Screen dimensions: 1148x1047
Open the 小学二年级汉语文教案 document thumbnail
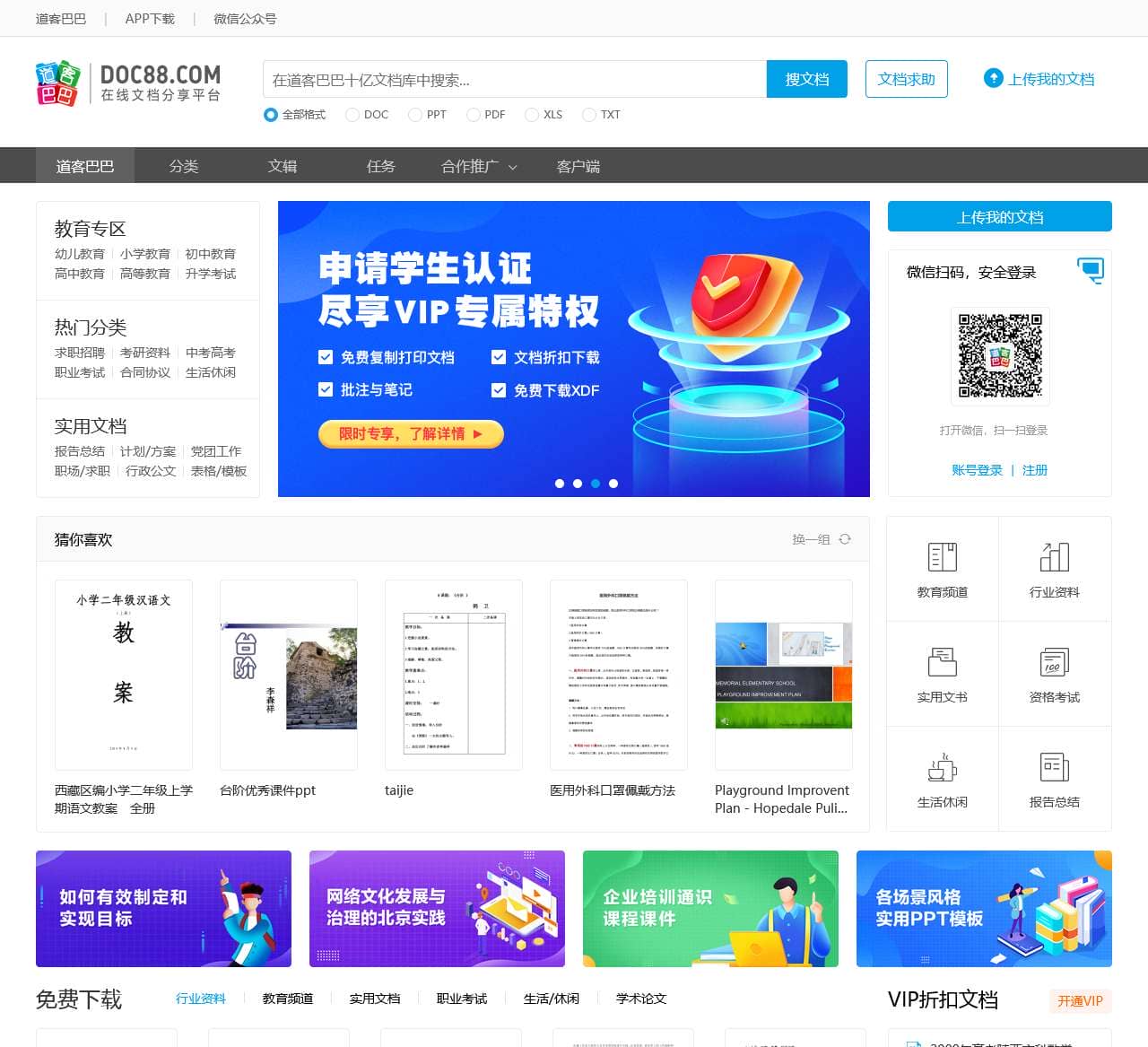124,675
